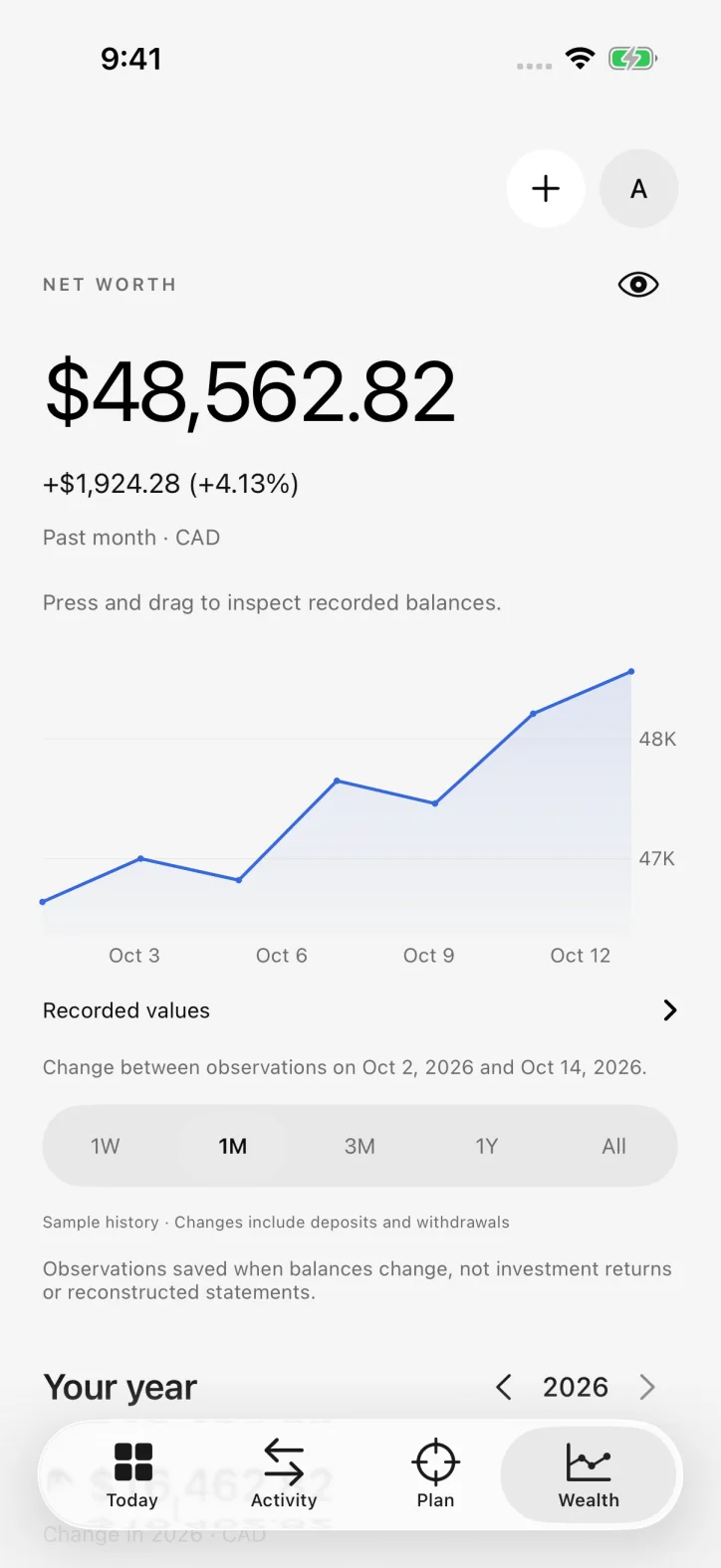Tap the plus add button
This screenshot has width=721, height=1568.
546,188
